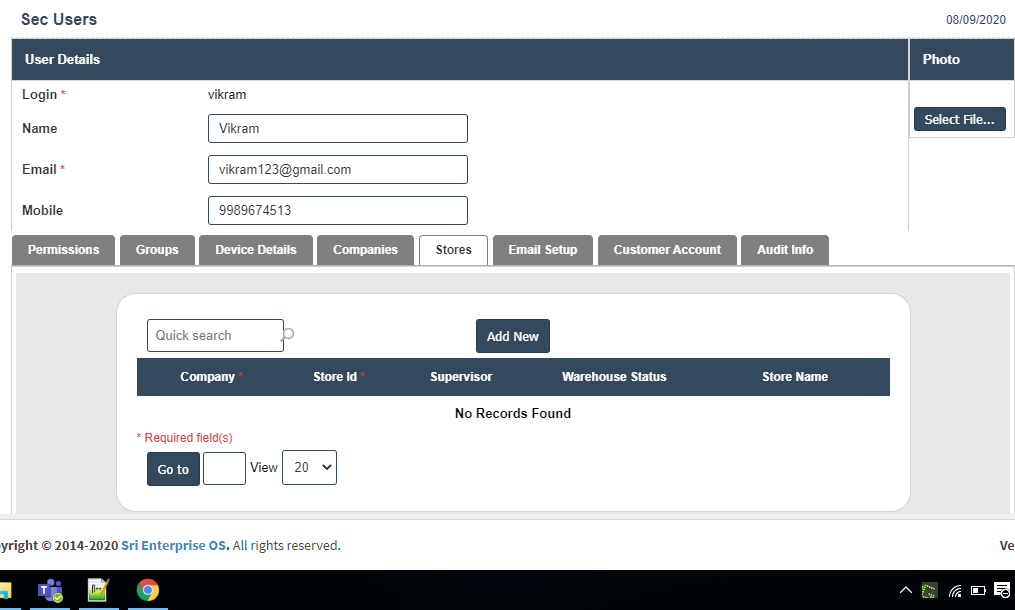Follow the Sri Enterprise OS link
This screenshot has width=1015, height=610.
click(175, 546)
